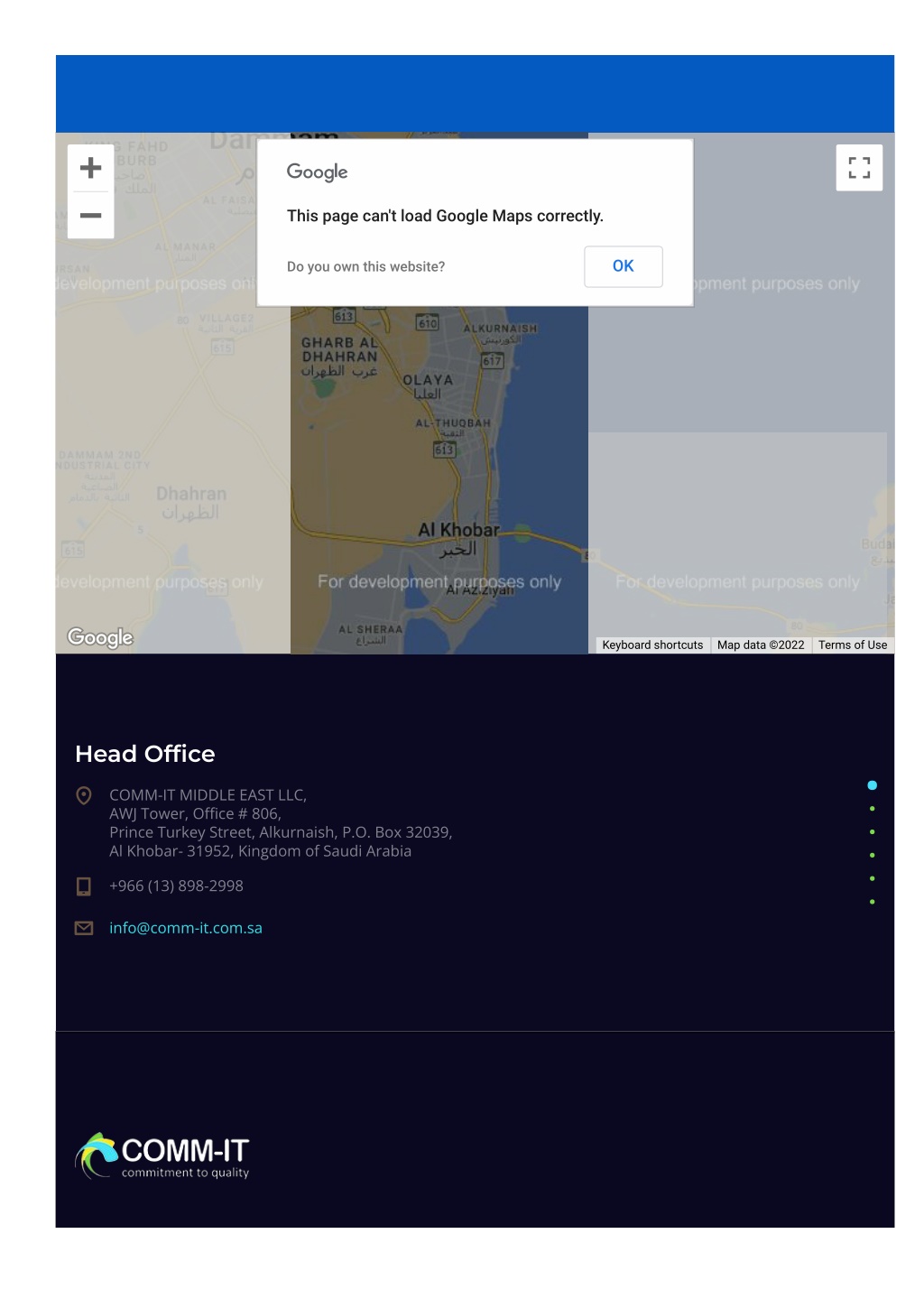Click the active blue section navigation dot

coord(873,785)
